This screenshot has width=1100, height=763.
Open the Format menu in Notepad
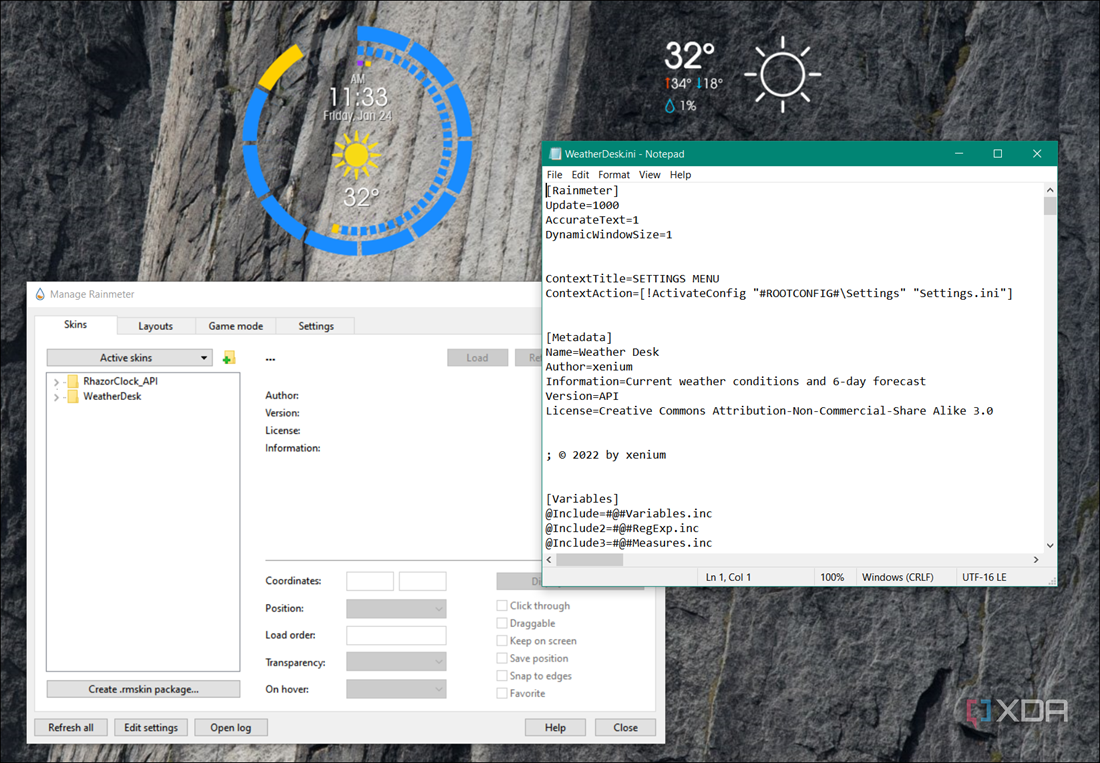coord(613,174)
